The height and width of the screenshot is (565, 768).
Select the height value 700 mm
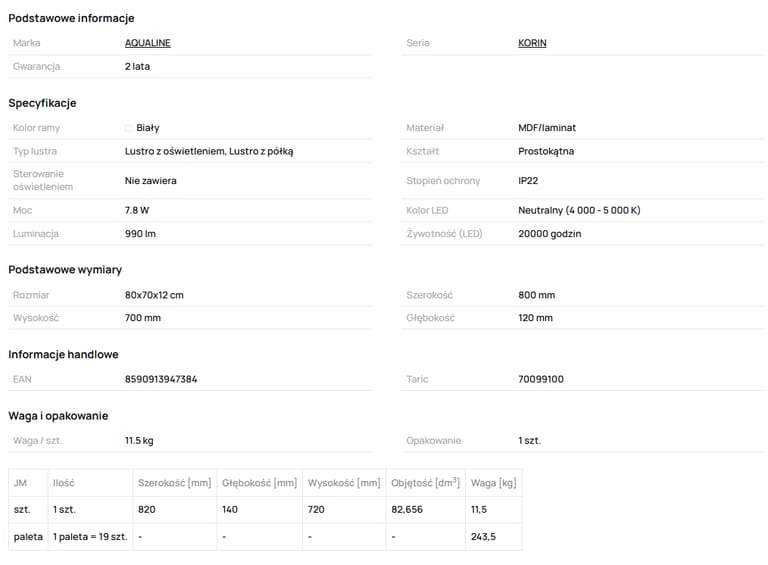143,318
